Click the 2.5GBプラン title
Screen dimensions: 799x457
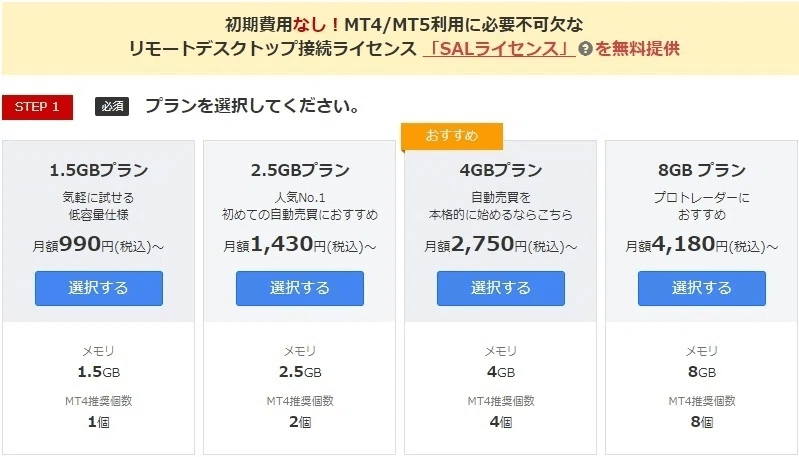click(x=300, y=170)
